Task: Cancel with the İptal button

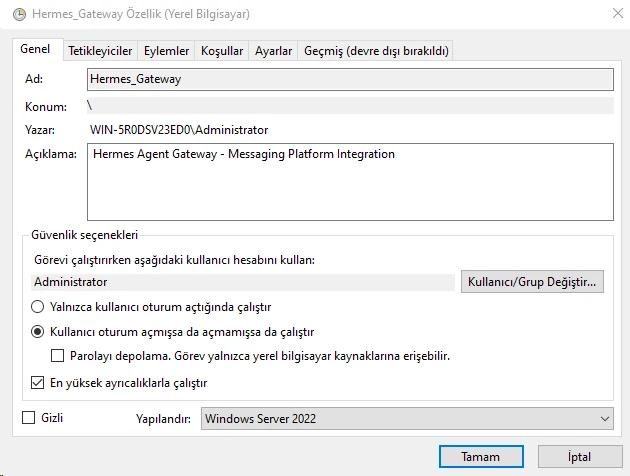Action: (580, 457)
